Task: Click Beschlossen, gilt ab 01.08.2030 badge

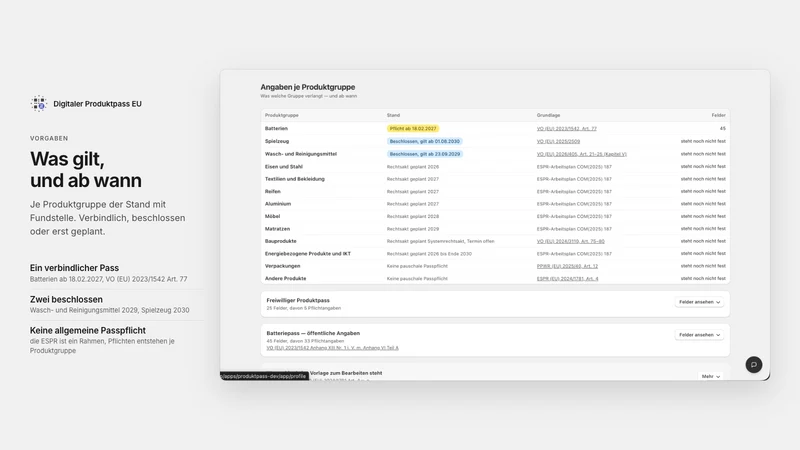Action: pos(424,141)
